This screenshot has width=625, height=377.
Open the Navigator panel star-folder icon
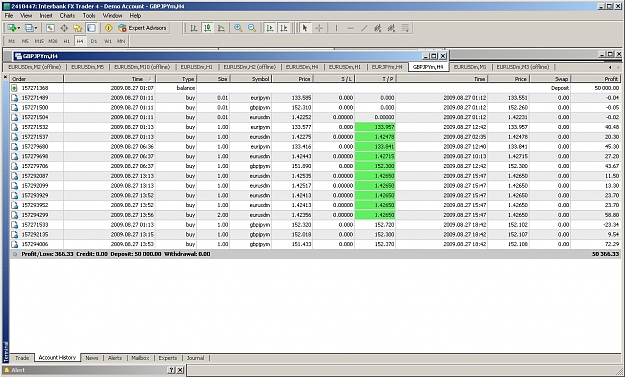pos(78,28)
